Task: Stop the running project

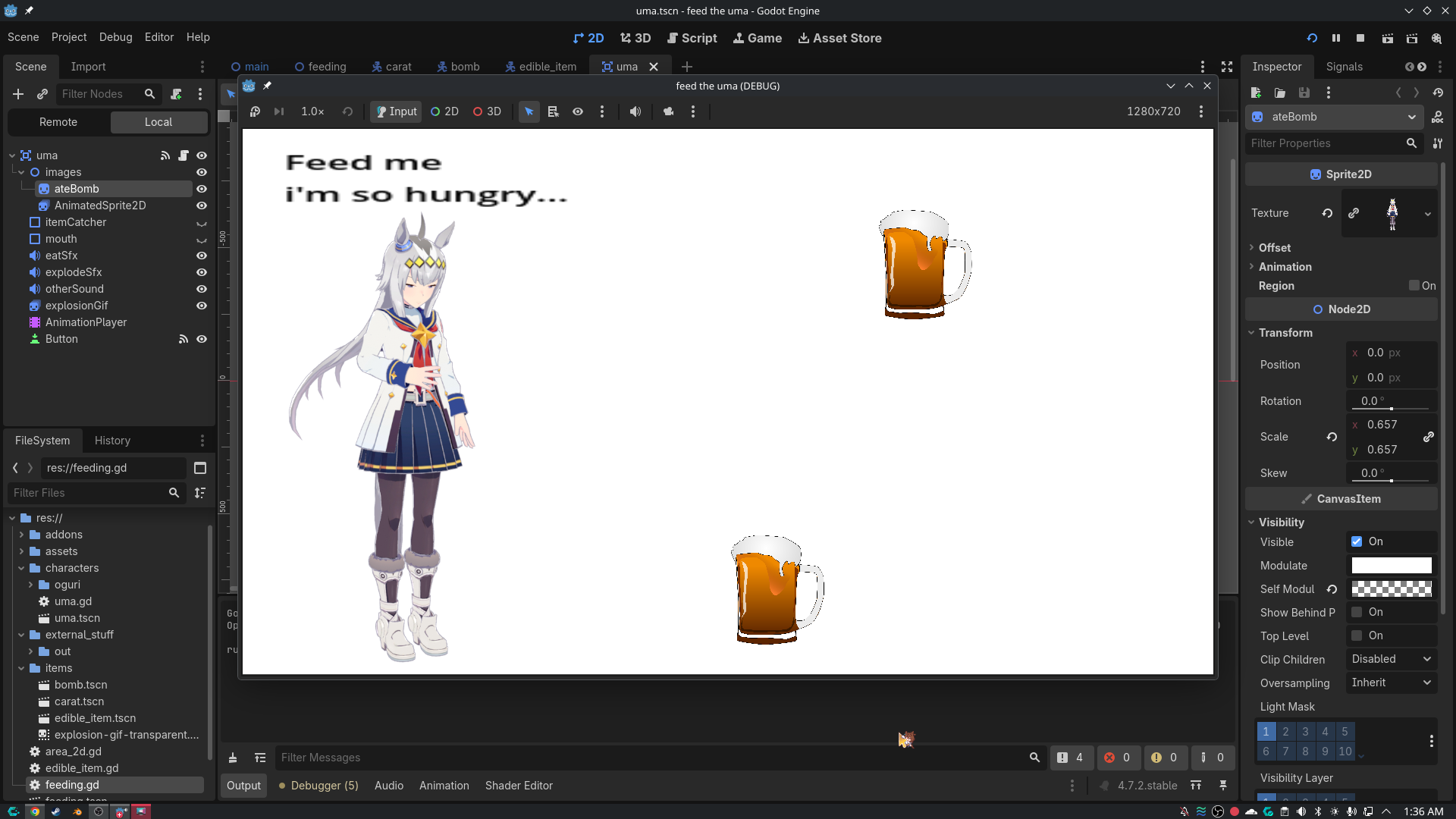Action: 1360,38
